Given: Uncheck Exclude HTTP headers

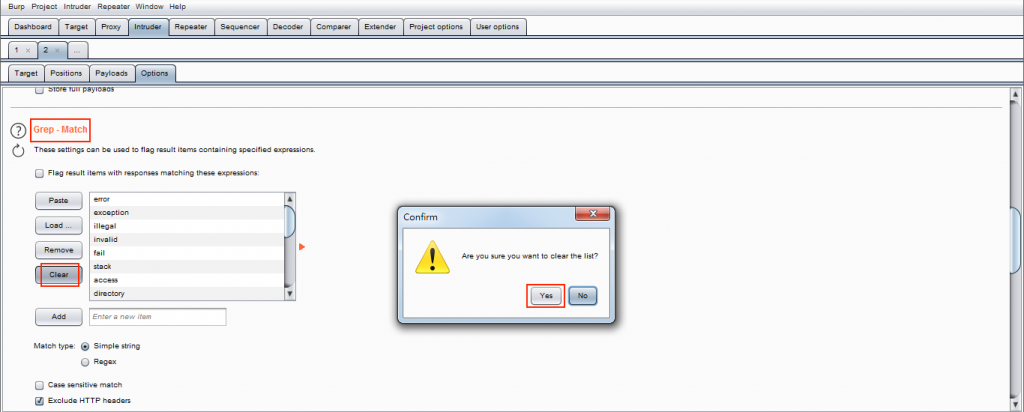Looking at the screenshot, I should (39, 400).
